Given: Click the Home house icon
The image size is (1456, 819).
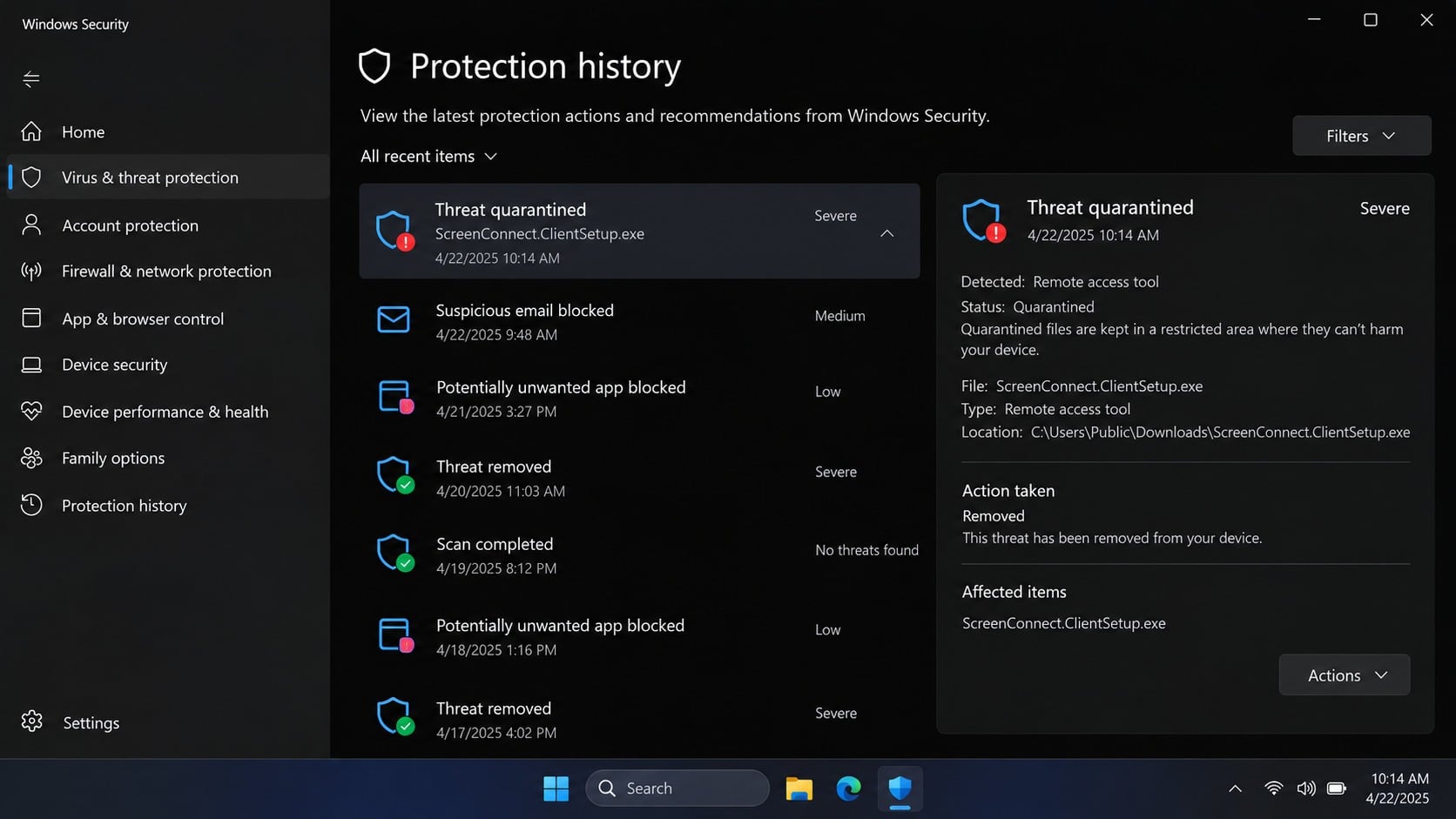Looking at the screenshot, I should pyautogui.click(x=31, y=131).
